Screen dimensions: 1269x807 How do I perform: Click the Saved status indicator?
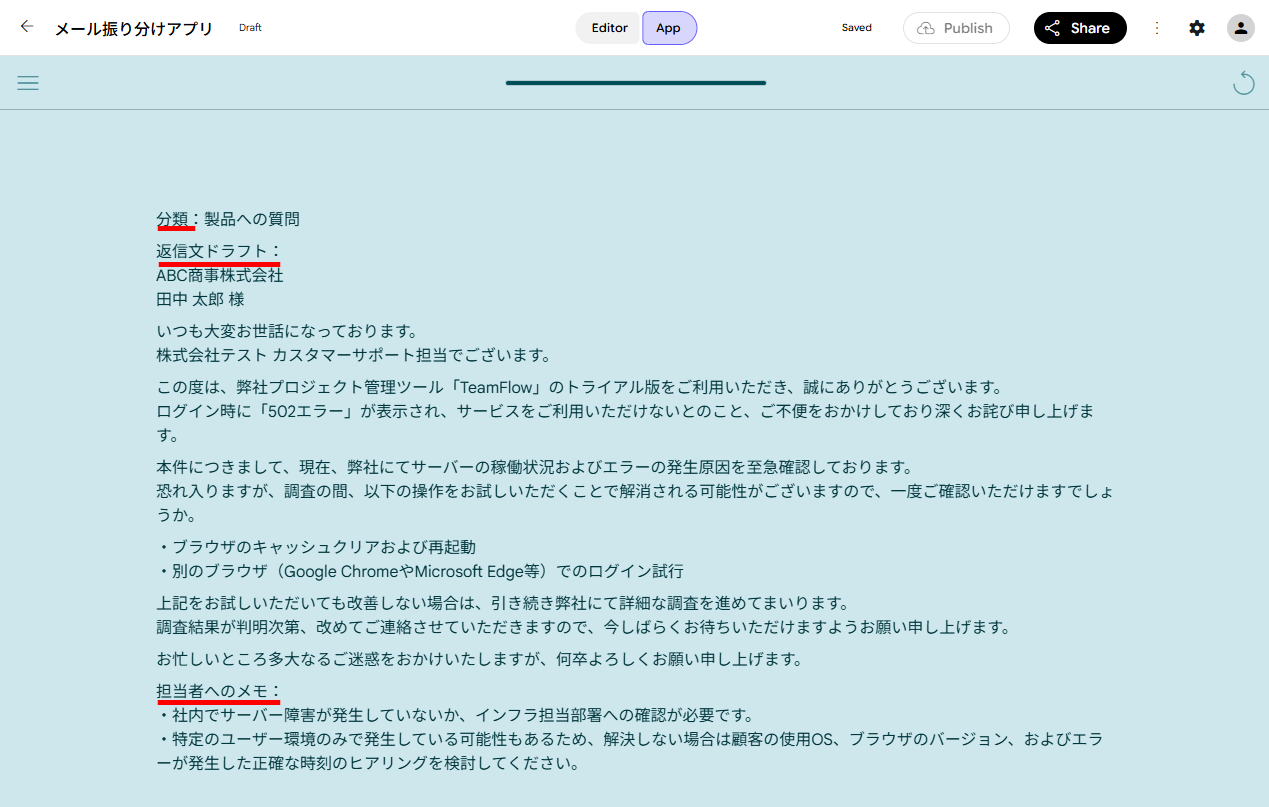coord(857,28)
